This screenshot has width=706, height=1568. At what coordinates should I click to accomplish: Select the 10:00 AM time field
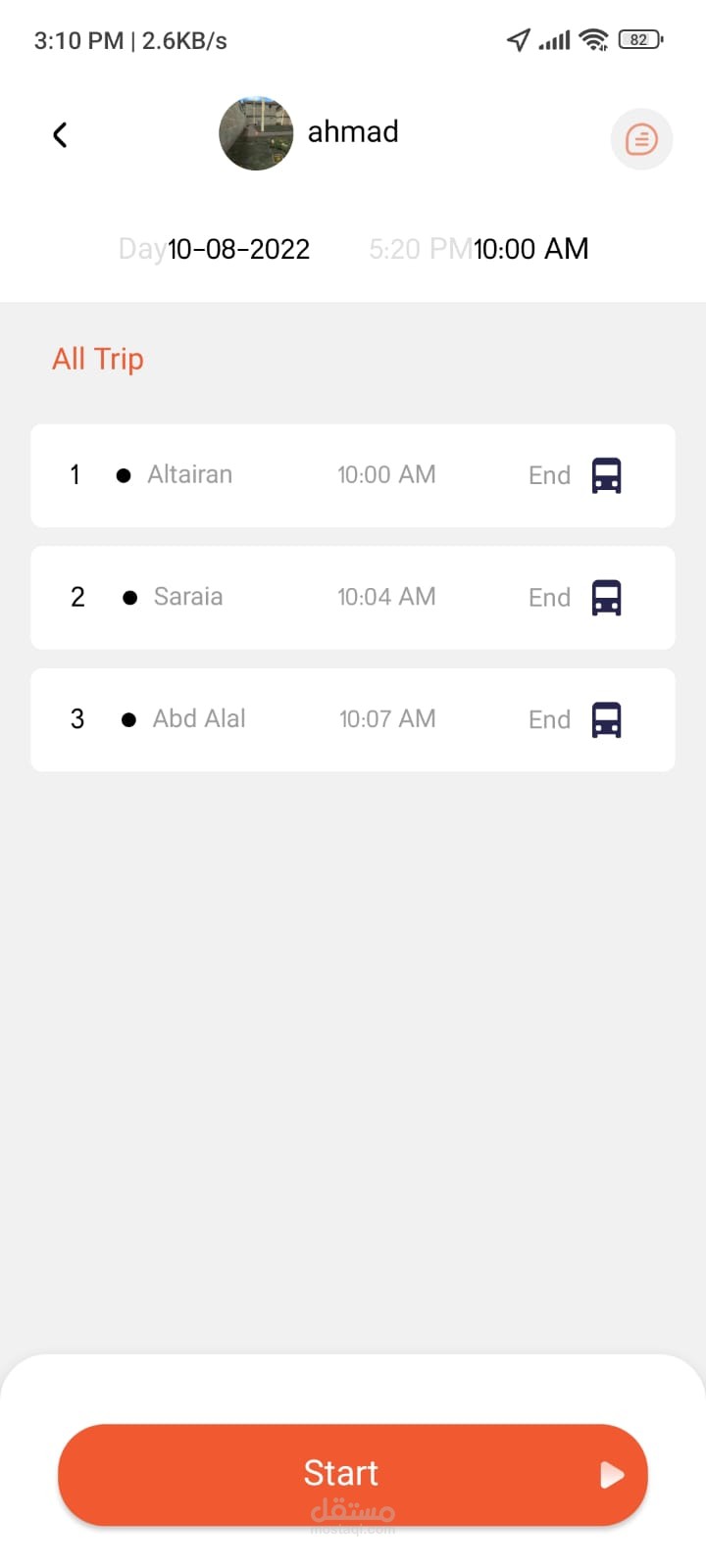pyautogui.click(x=530, y=249)
